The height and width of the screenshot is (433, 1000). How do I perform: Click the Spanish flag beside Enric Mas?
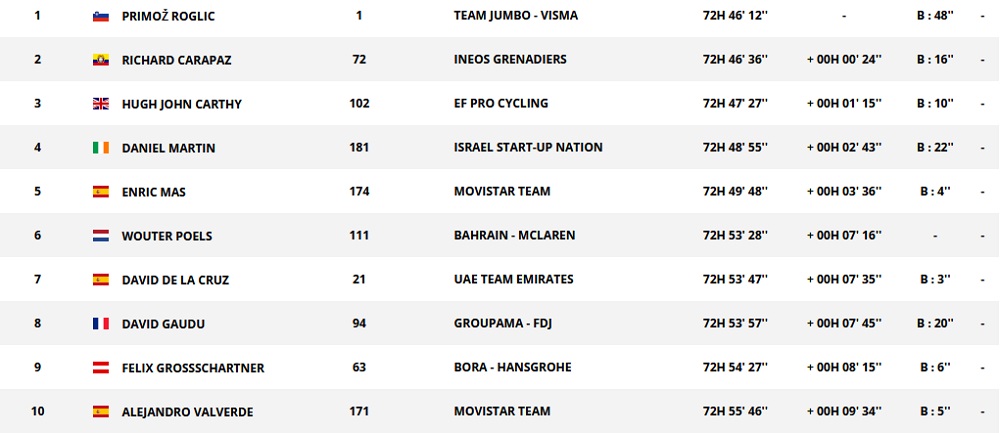coord(100,192)
